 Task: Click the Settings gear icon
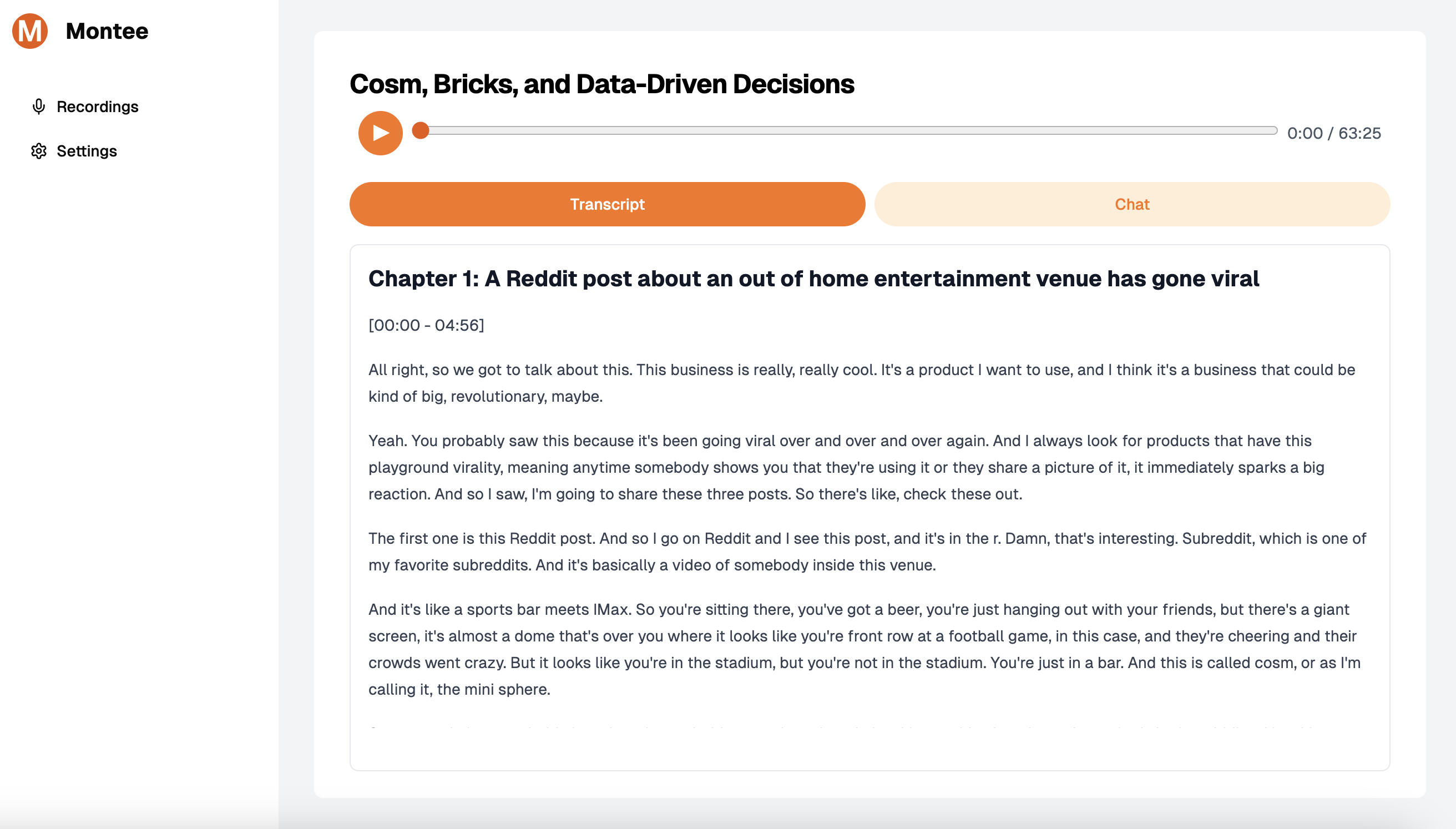coord(37,151)
